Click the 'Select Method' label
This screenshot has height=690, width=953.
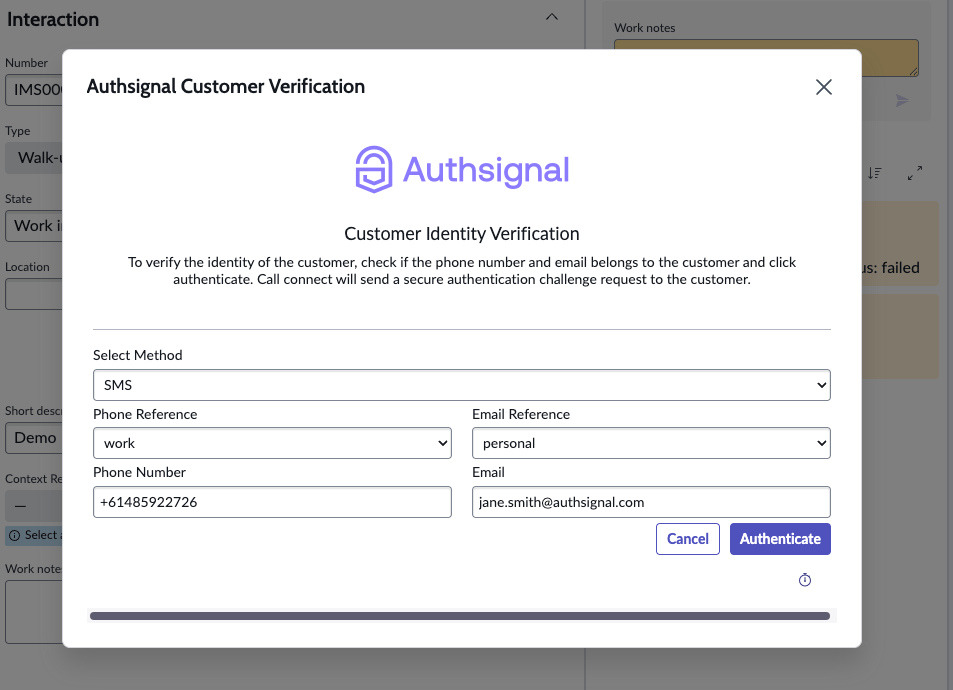pos(137,355)
